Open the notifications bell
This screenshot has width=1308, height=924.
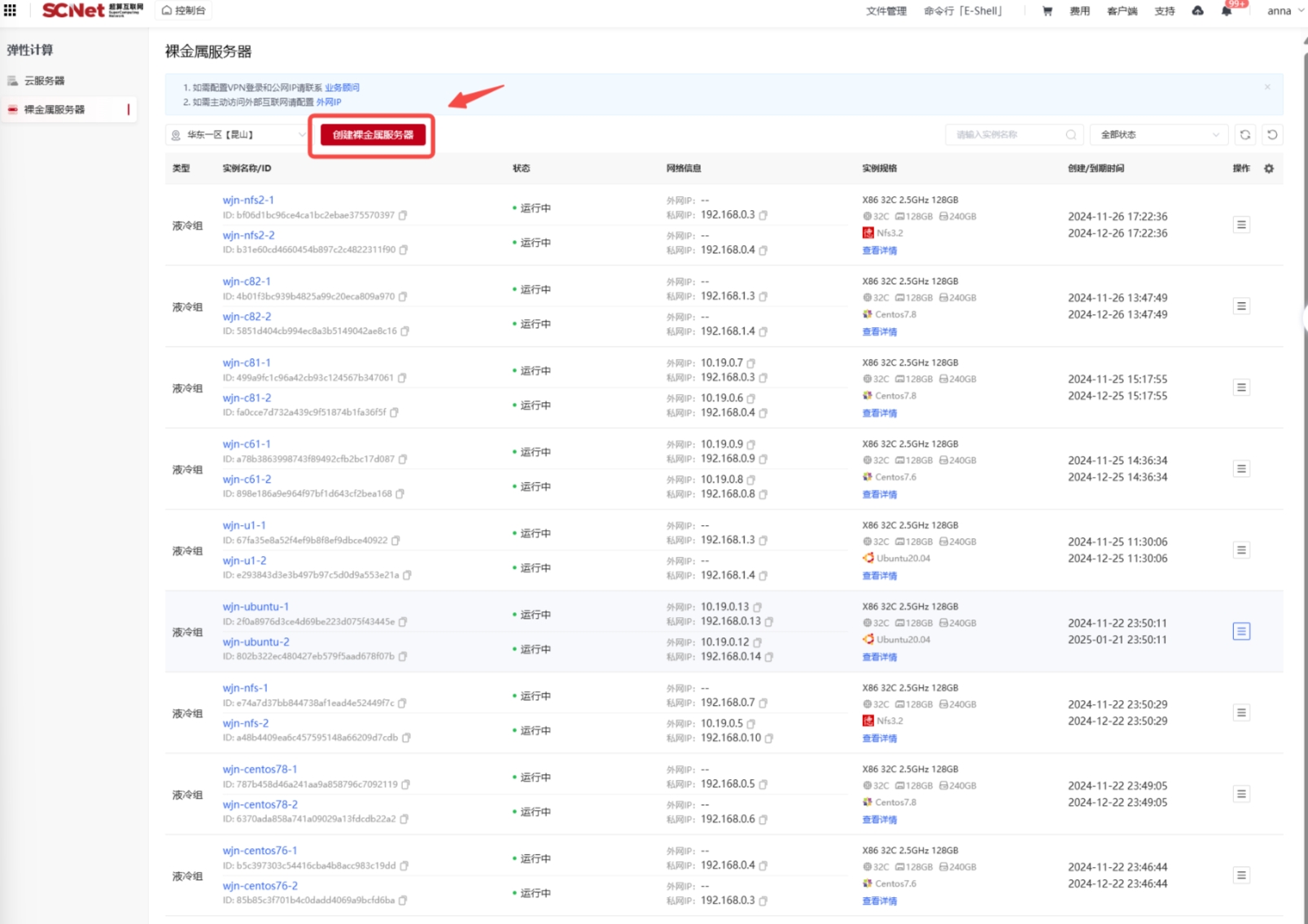tap(1227, 11)
